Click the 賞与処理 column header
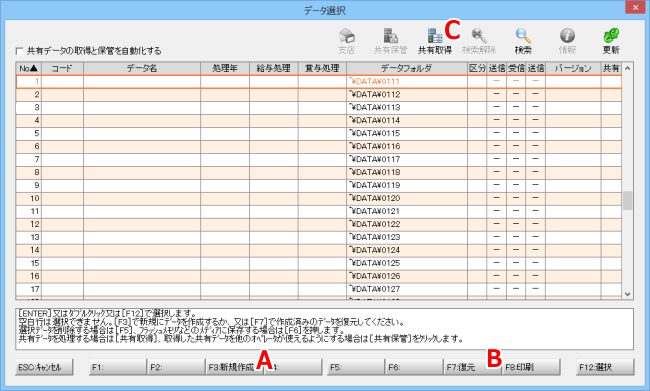 (x=322, y=68)
